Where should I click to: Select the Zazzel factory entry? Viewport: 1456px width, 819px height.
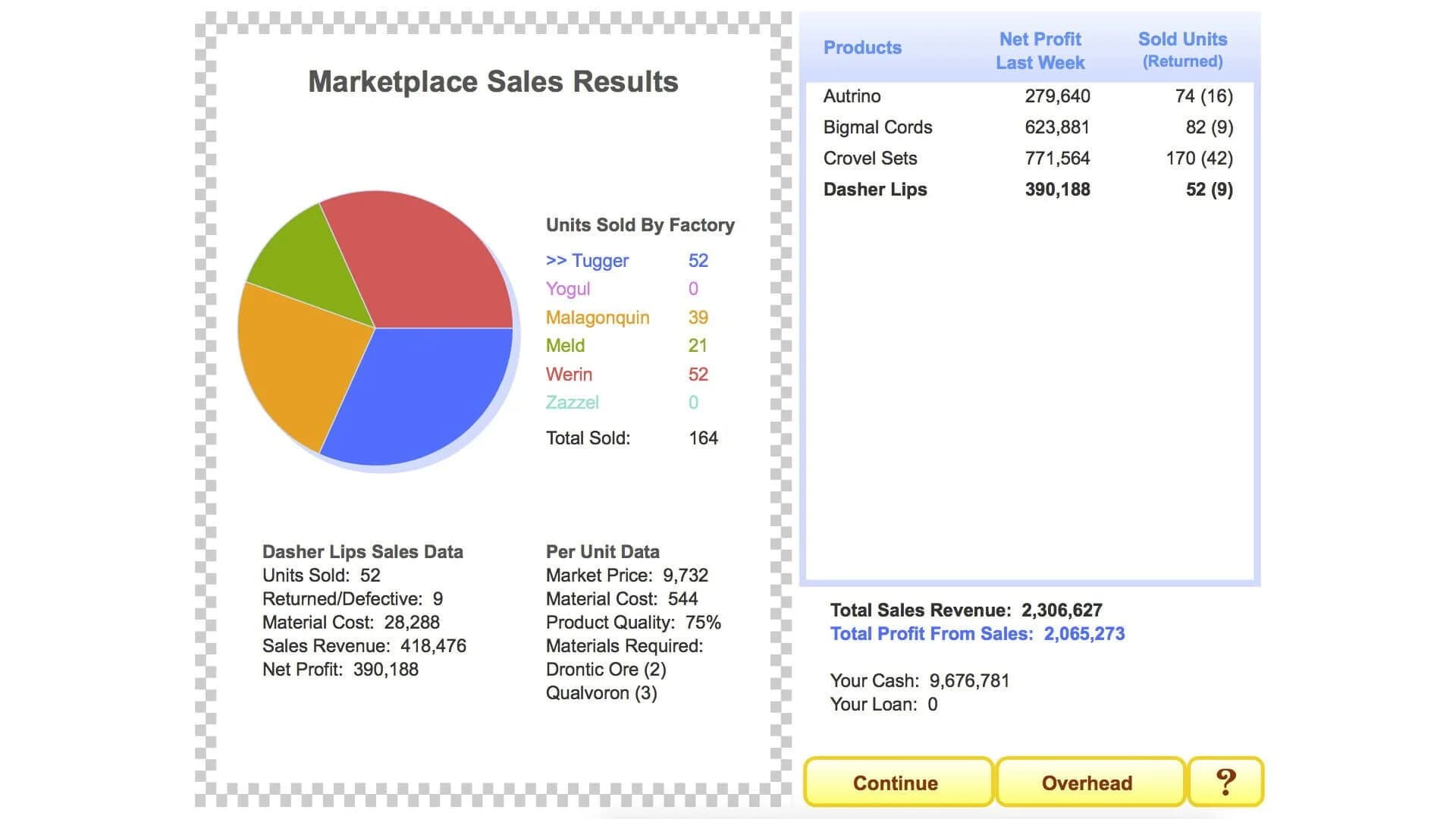570,403
